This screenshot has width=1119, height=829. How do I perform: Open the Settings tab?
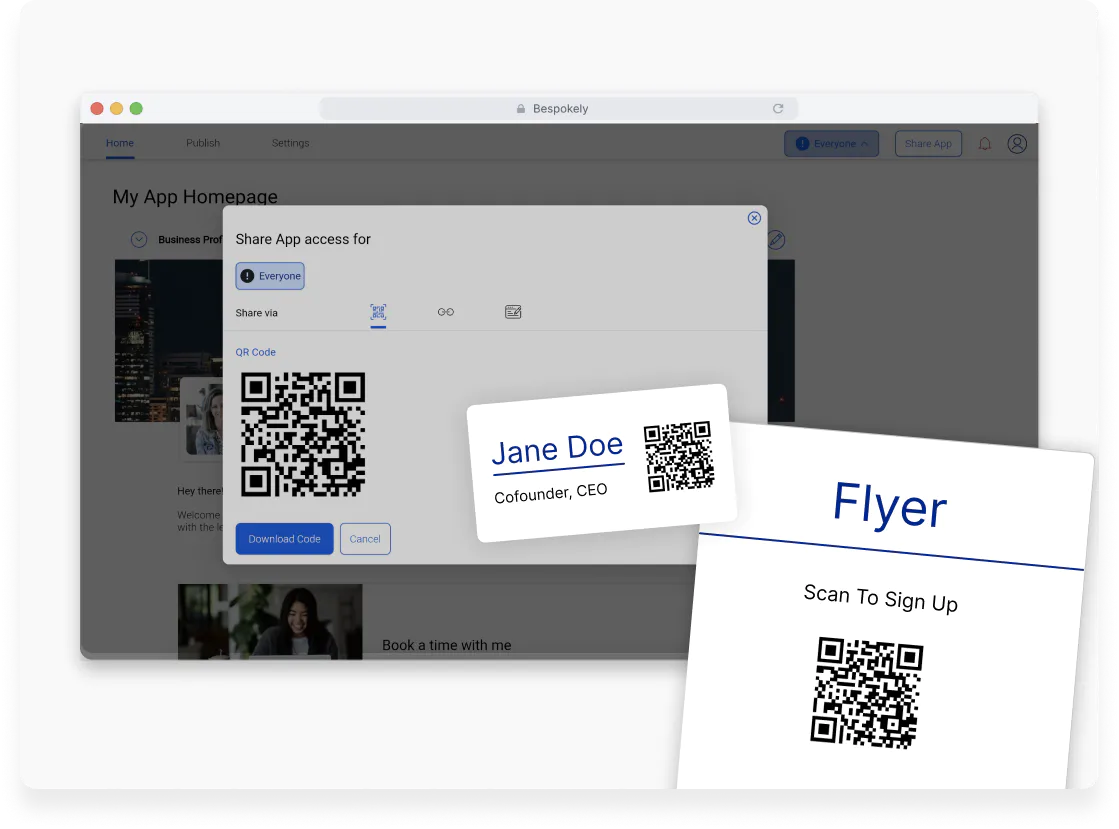click(290, 143)
